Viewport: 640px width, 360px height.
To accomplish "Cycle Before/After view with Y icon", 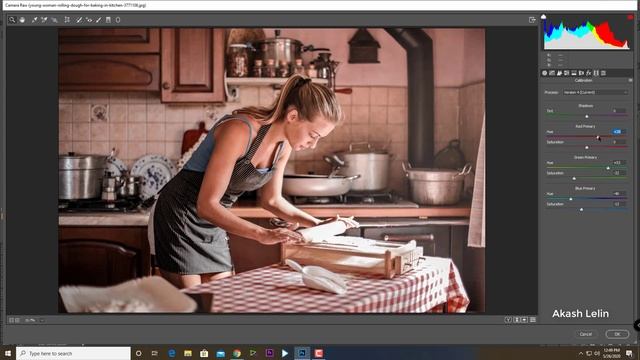I will [x=508, y=320].
